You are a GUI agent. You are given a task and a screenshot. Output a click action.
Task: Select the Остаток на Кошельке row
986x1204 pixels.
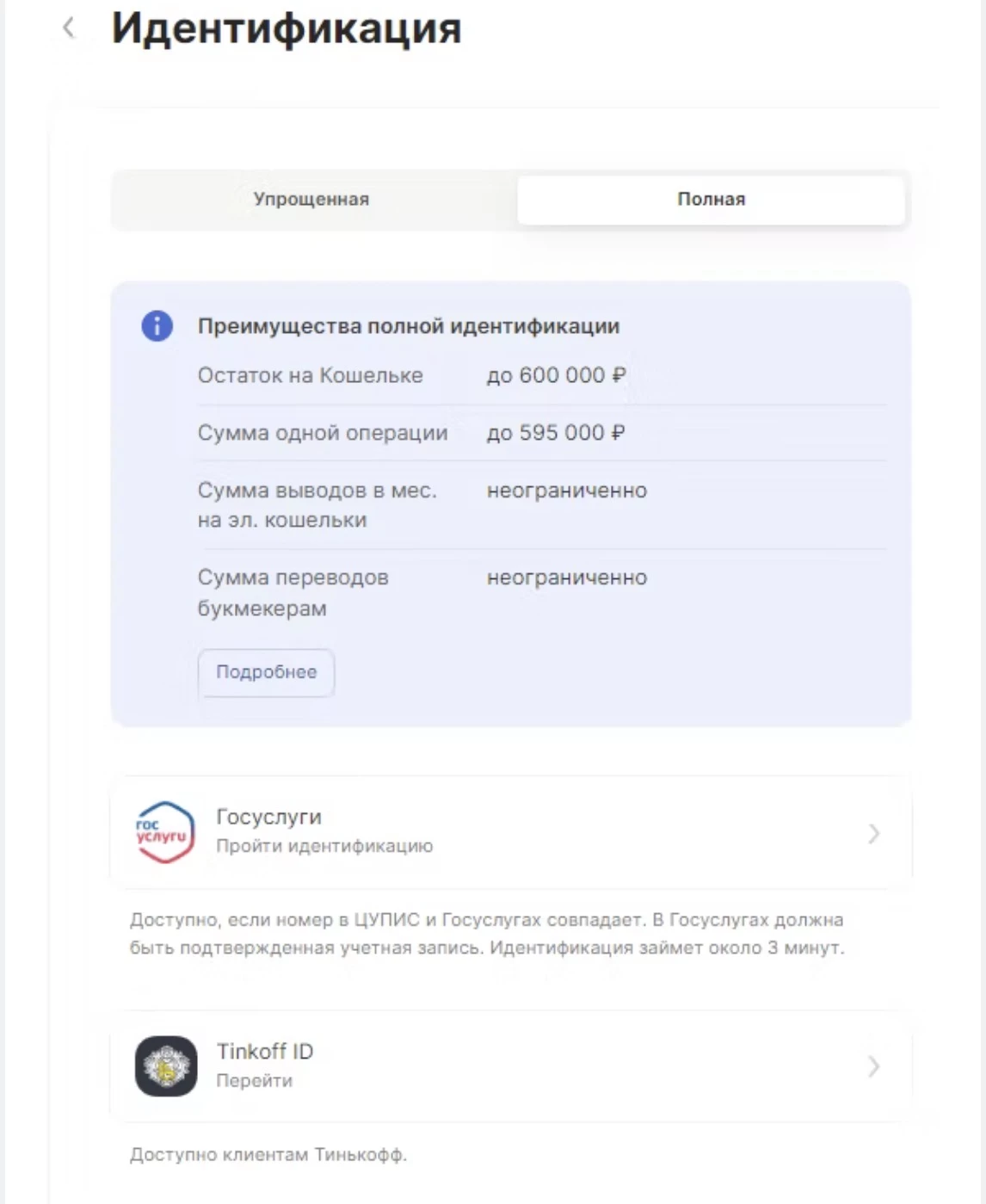(x=310, y=375)
